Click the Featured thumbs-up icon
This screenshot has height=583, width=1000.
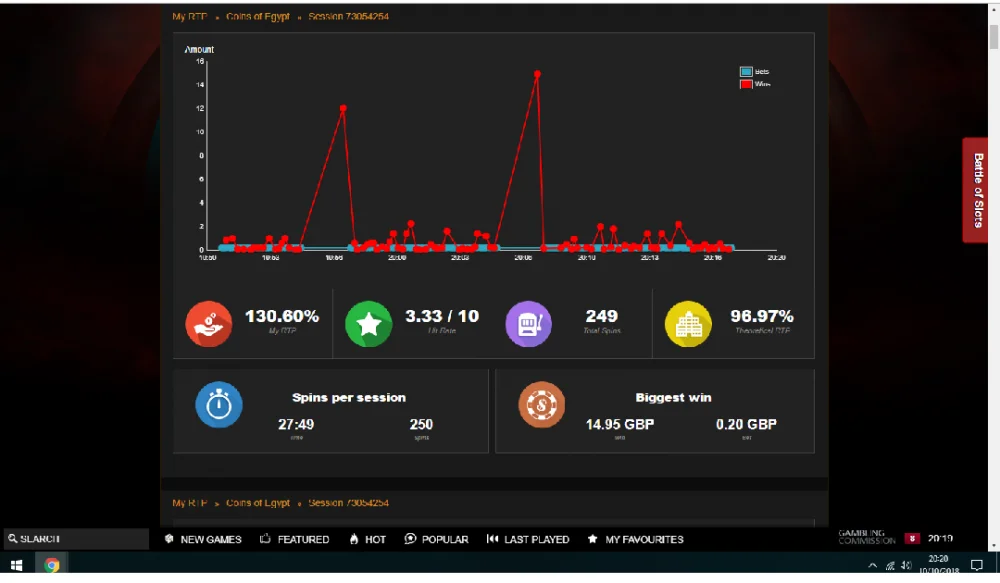coord(265,539)
